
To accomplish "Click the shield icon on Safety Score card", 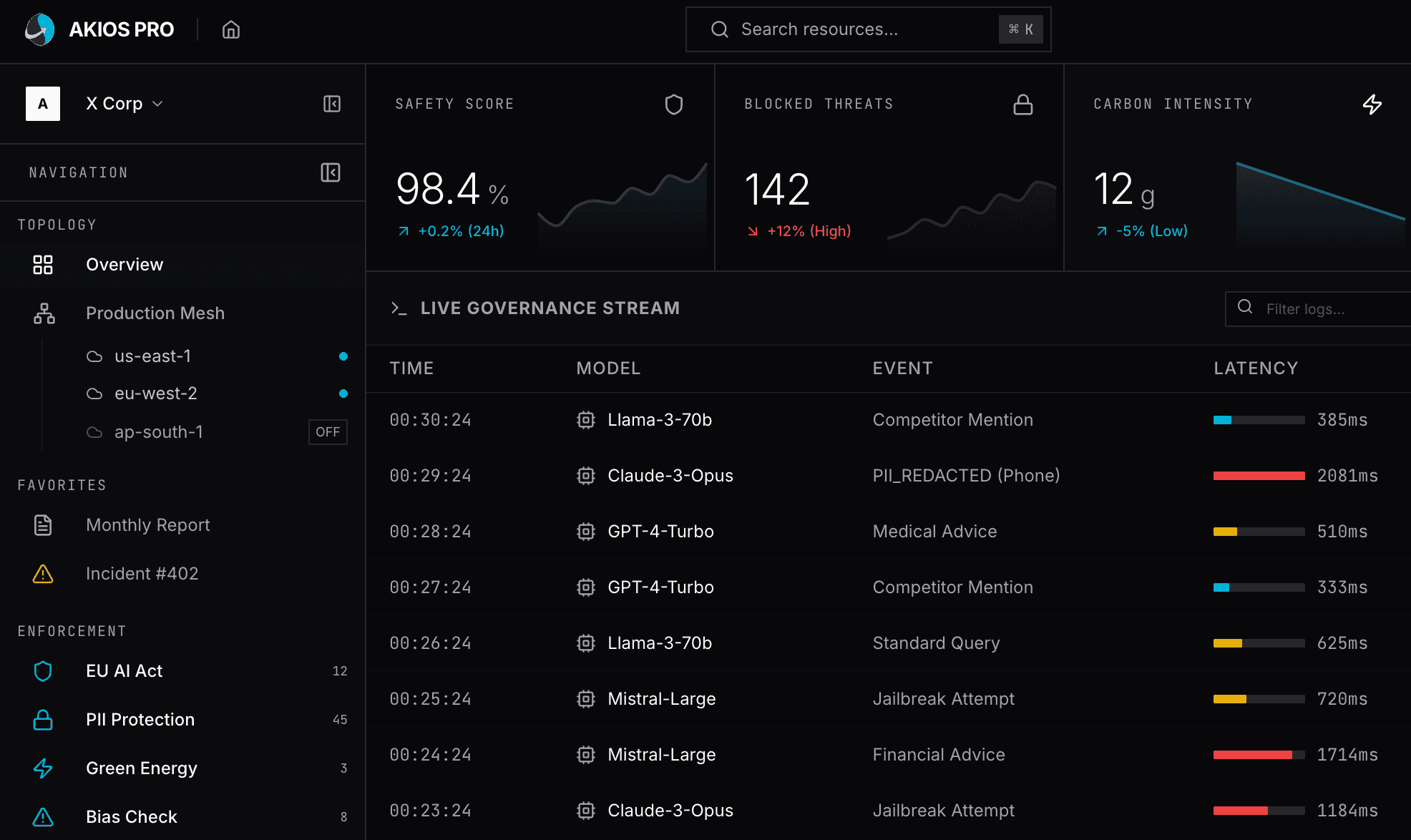I will (x=673, y=104).
